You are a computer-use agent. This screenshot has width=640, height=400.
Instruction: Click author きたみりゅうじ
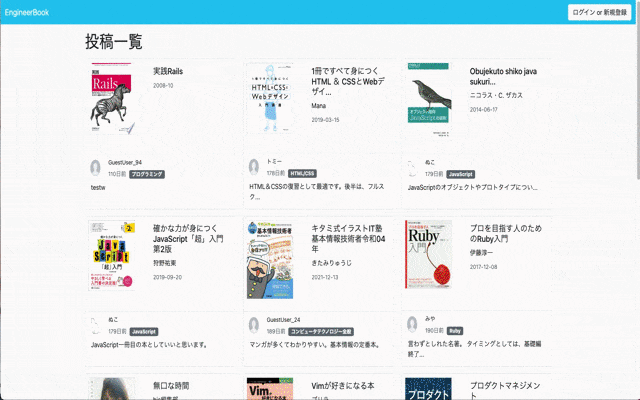[x=331, y=263]
